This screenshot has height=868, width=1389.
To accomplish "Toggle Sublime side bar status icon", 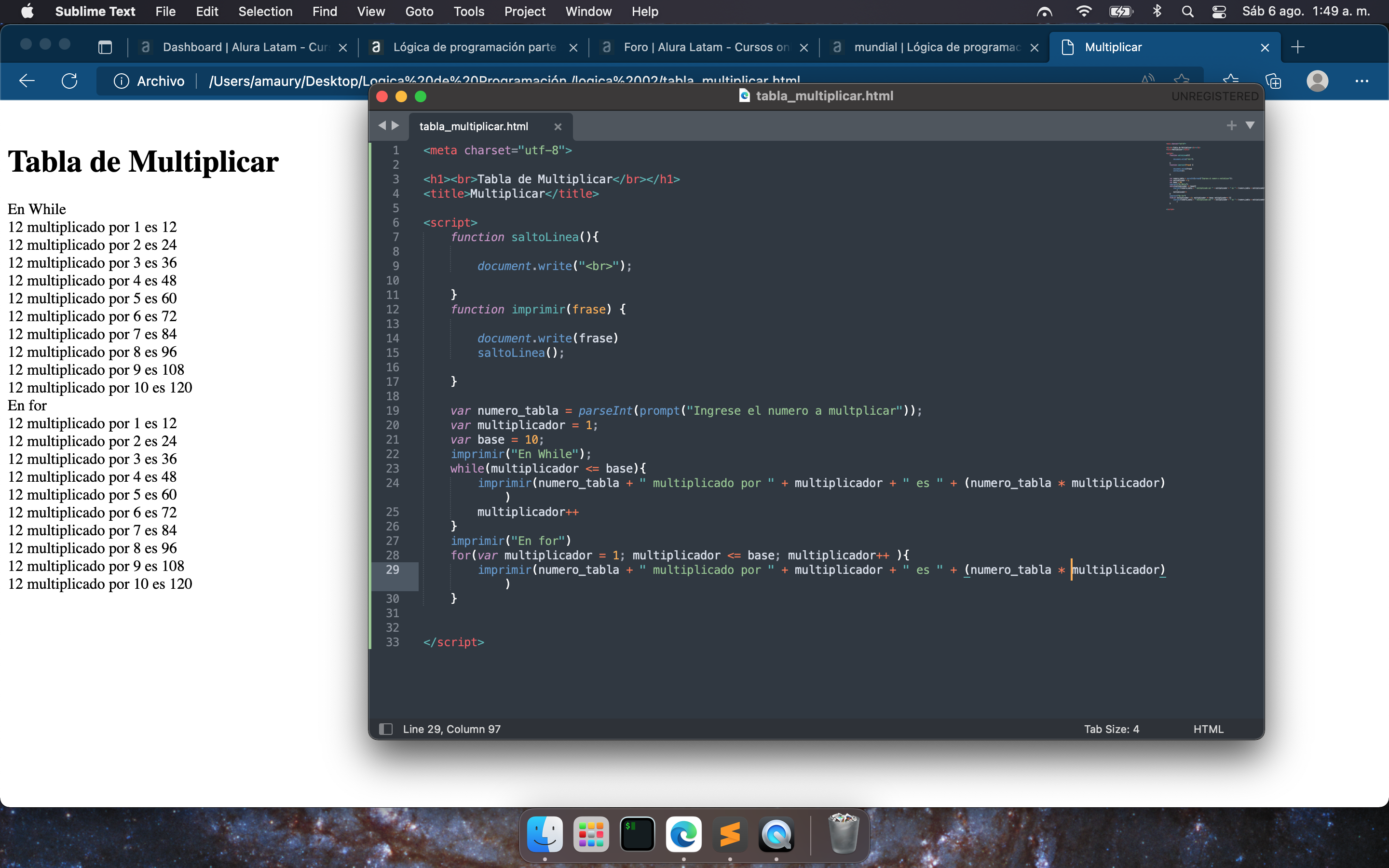I will point(386,729).
